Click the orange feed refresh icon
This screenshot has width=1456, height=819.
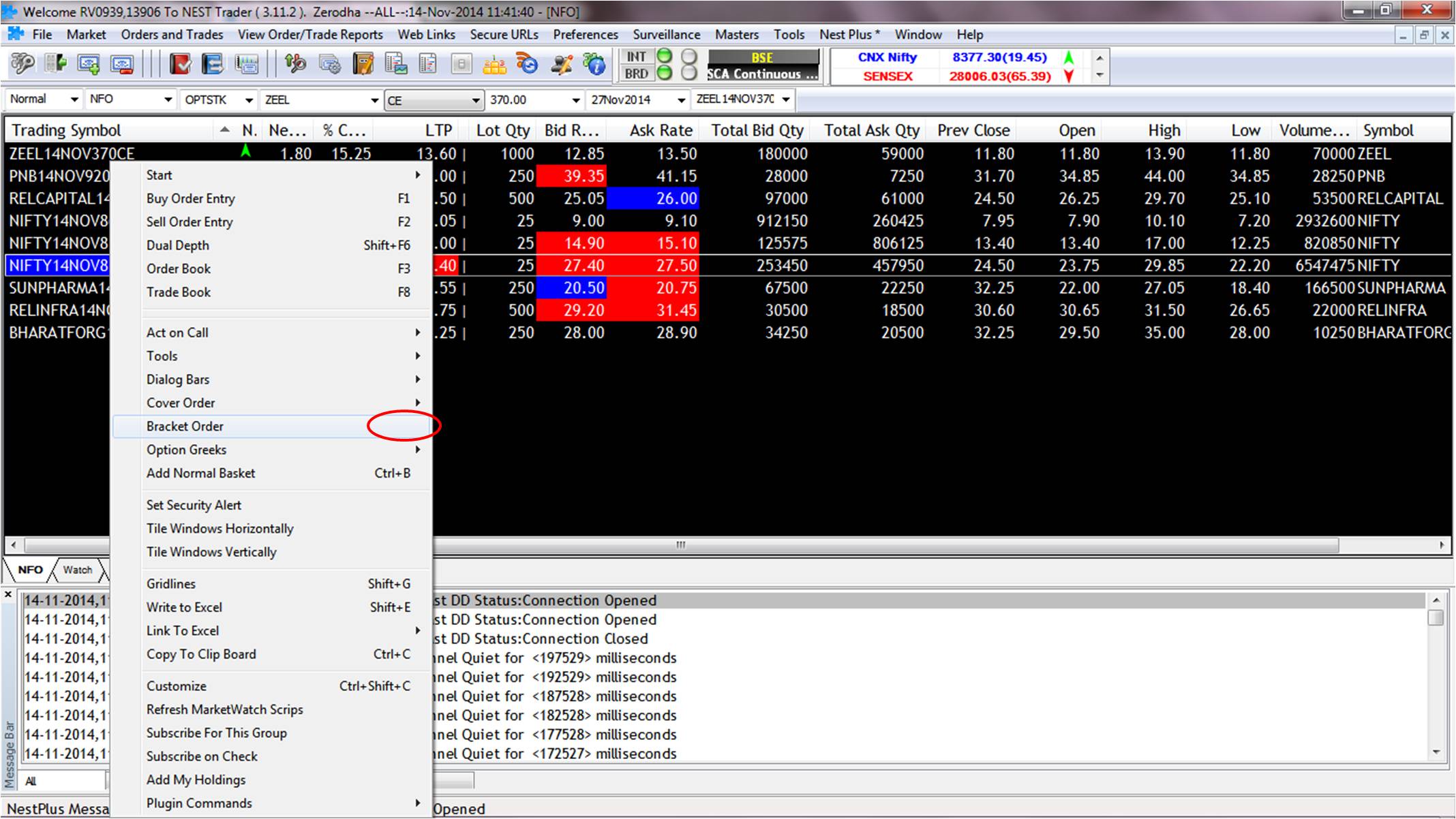click(527, 65)
